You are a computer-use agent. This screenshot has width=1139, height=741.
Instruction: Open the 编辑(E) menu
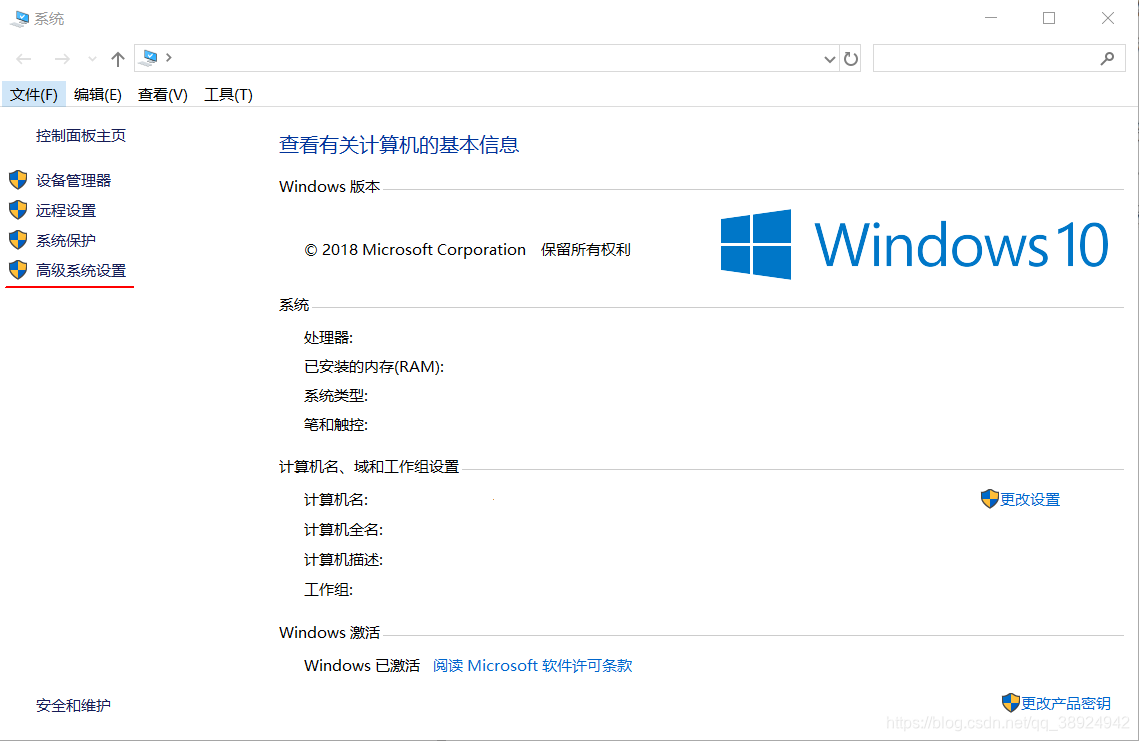[97, 94]
